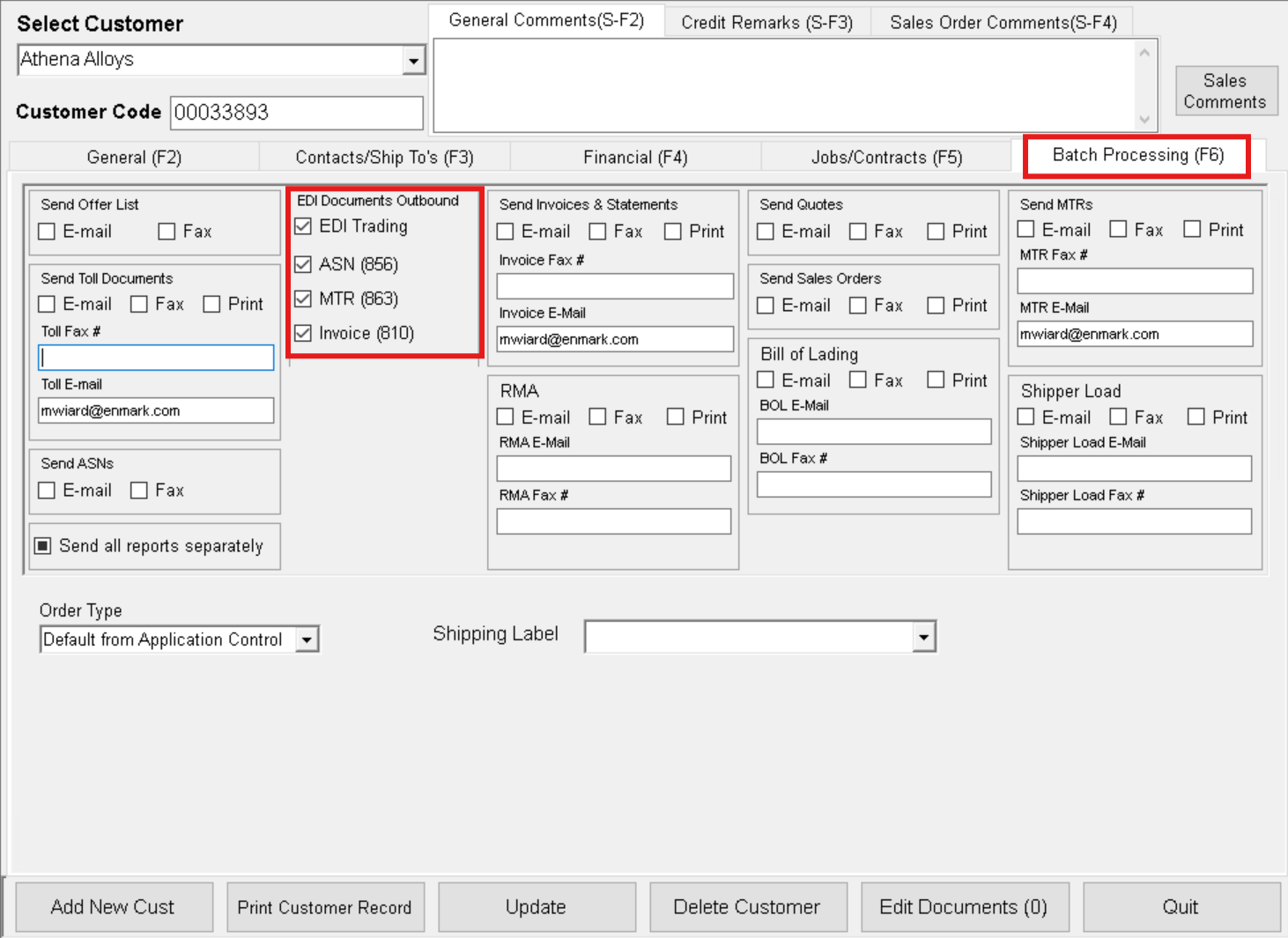Toggle Send all reports separately

click(x=42, y=546)
